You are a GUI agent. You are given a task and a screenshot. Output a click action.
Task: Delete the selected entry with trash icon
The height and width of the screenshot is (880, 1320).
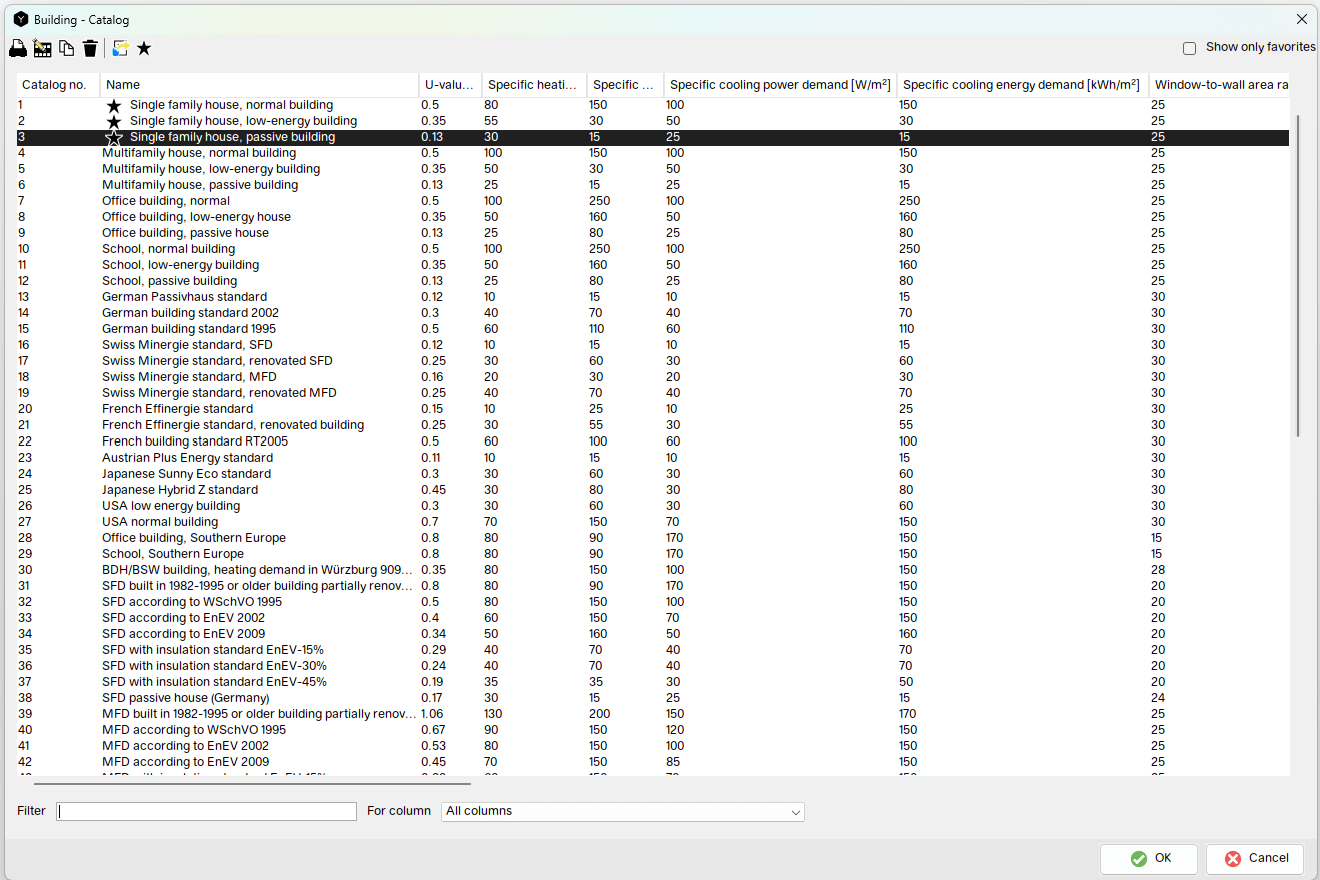point(90,47)
